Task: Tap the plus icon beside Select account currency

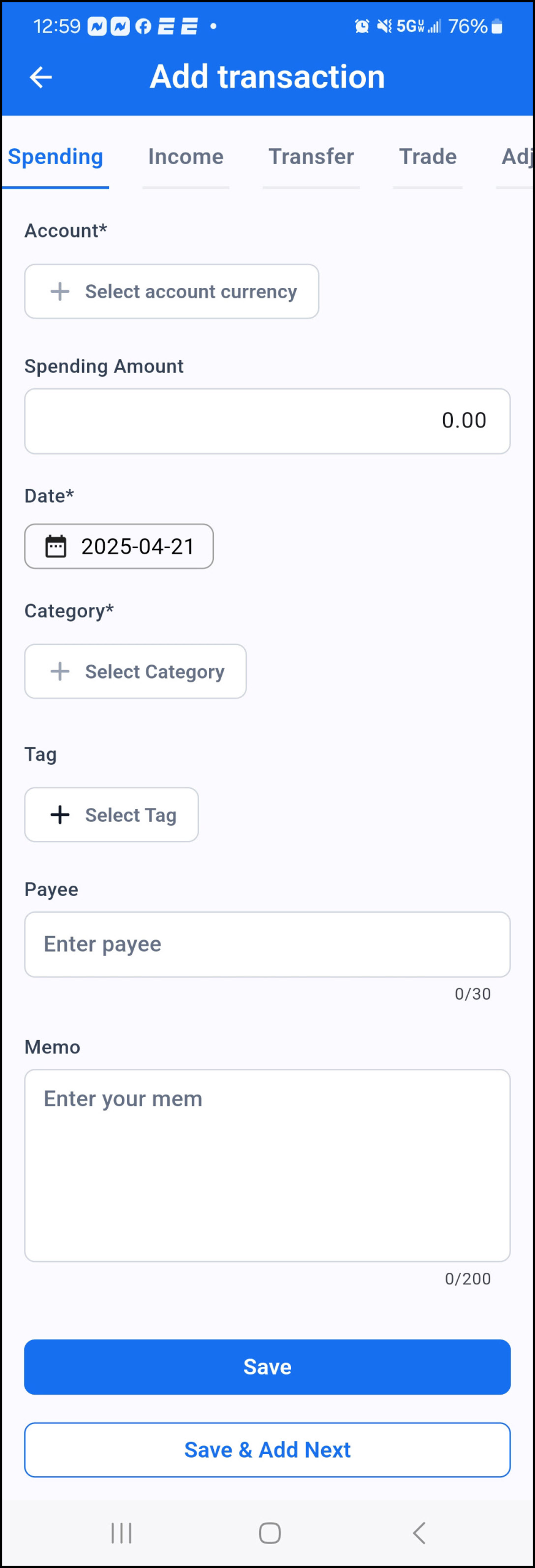Action: pos(60,292)
